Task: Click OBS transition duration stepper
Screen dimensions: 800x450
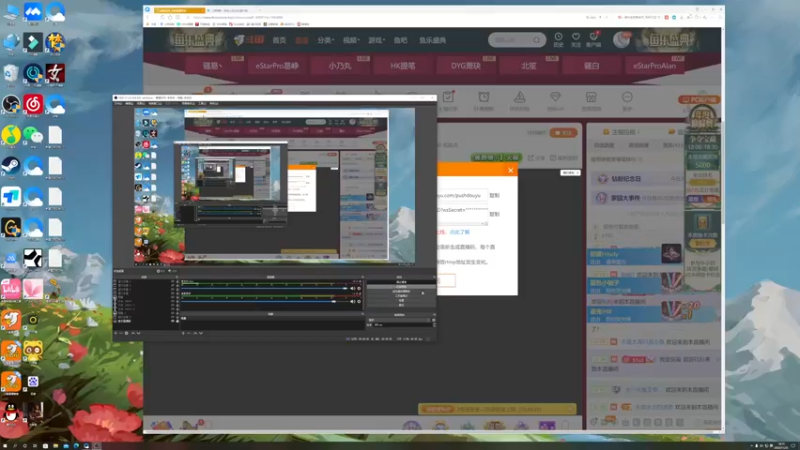Action: point(434,324)
